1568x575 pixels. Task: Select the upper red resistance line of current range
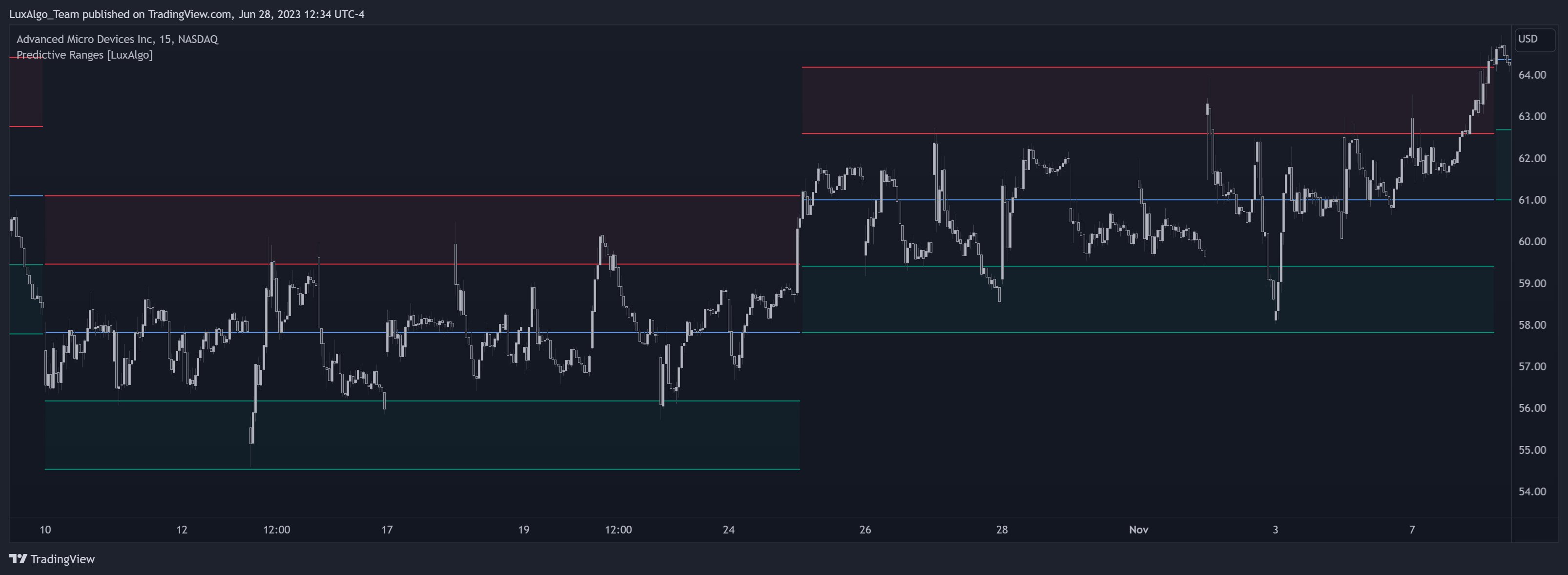tap(1095, 67)
